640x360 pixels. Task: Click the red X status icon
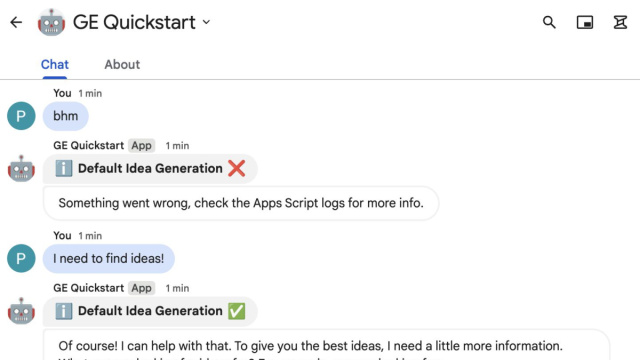(x=237, y=168)
